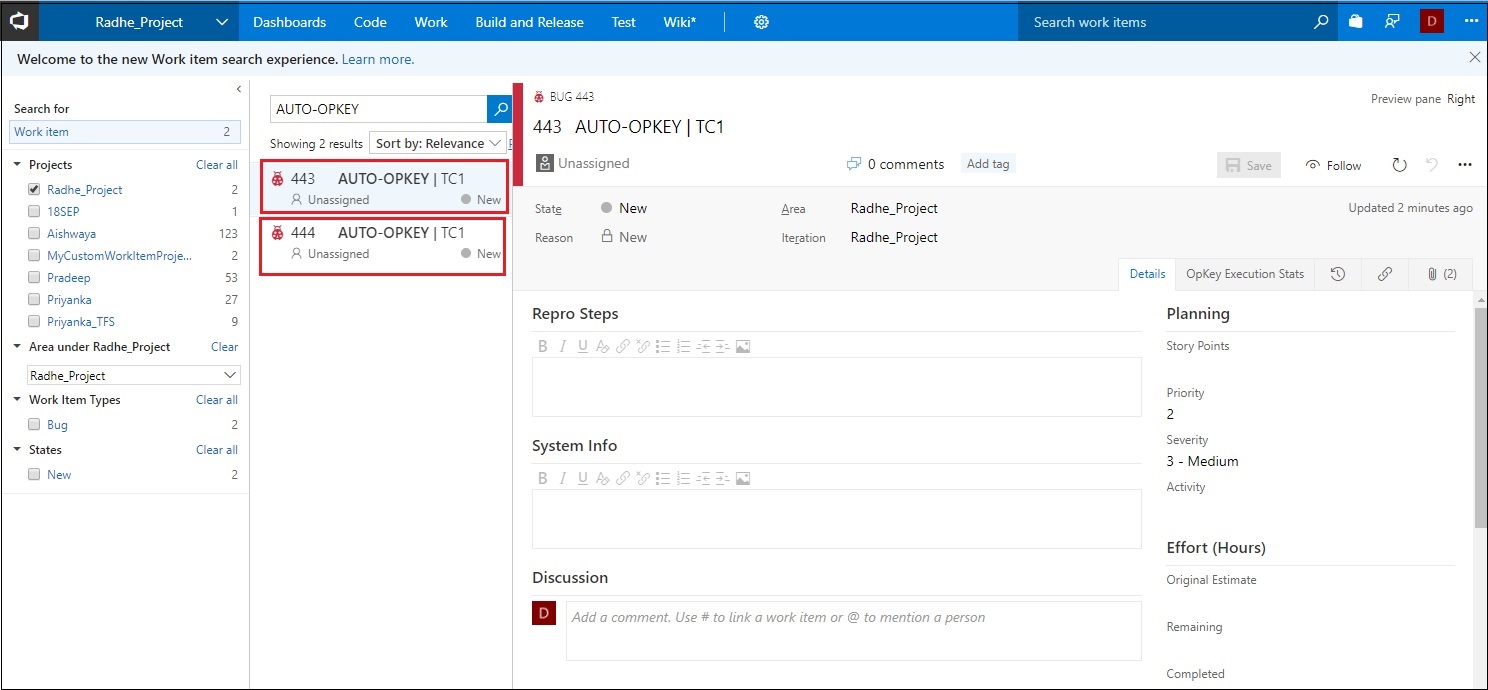This screenshot has height=690, width=1488.
Task: Open the Radhe_Project project selector dropdown
Action: click(x=221, y=22)
